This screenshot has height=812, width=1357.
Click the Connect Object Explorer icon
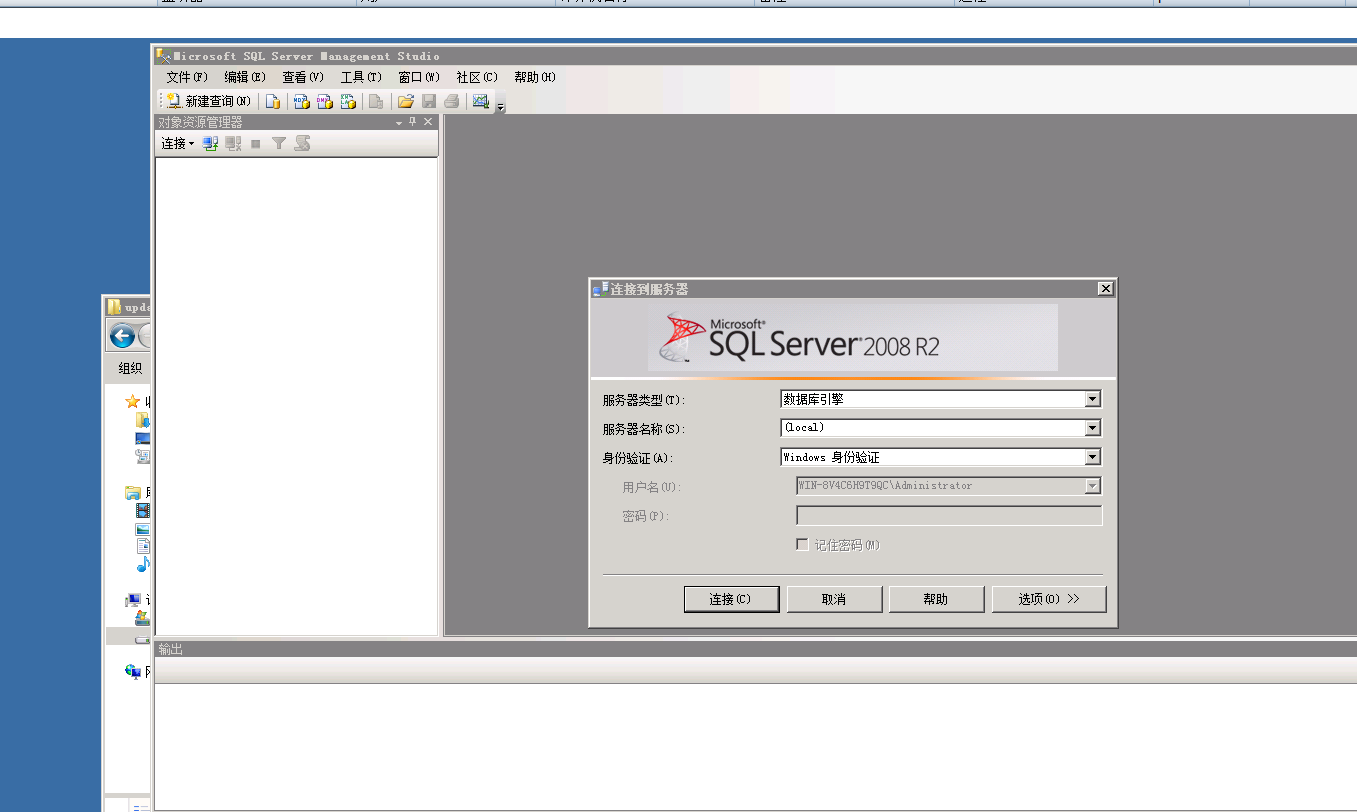click(210, 144)
